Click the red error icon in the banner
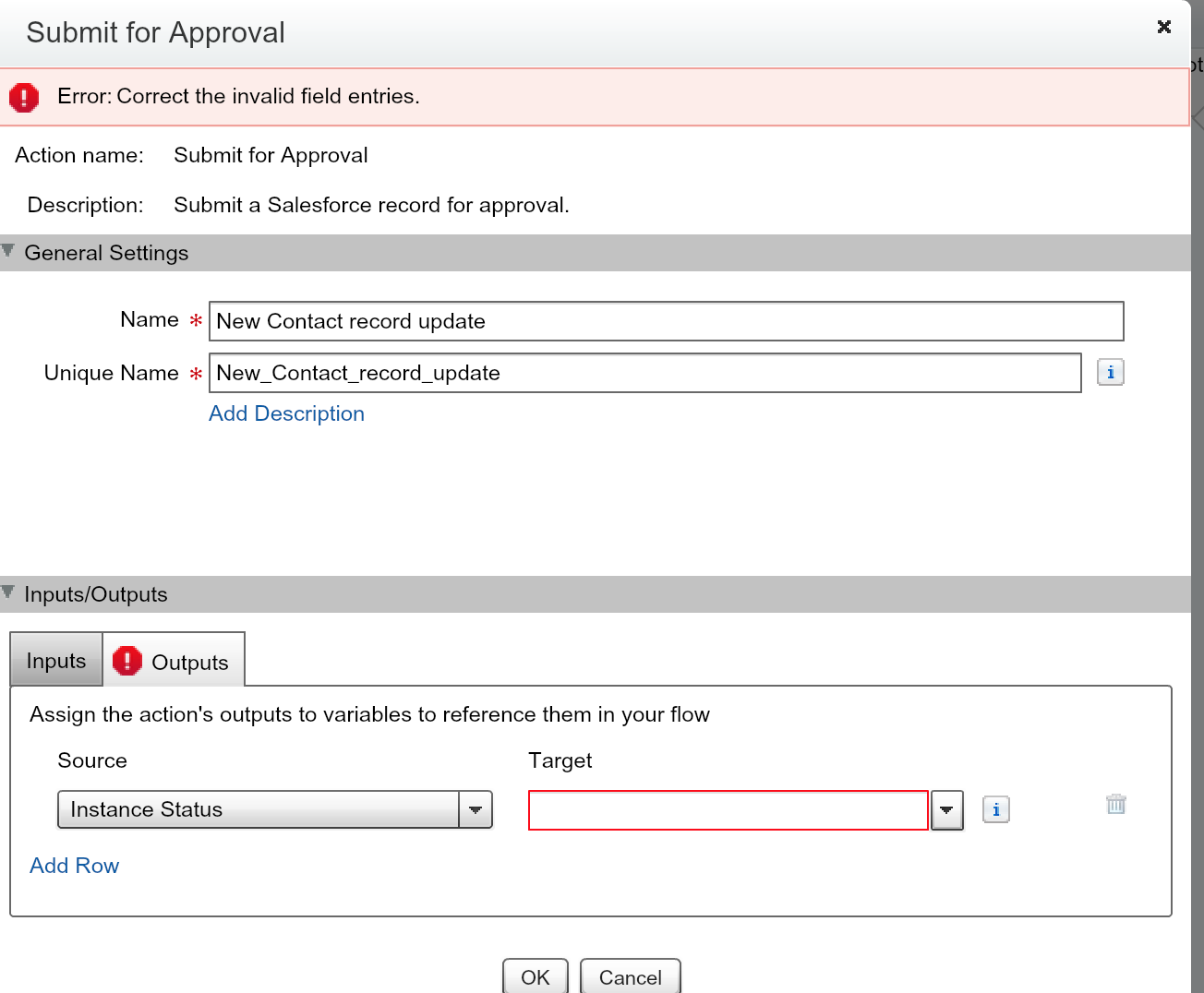The width and height of the screenshot is (1204, 993). click(24, 97)
